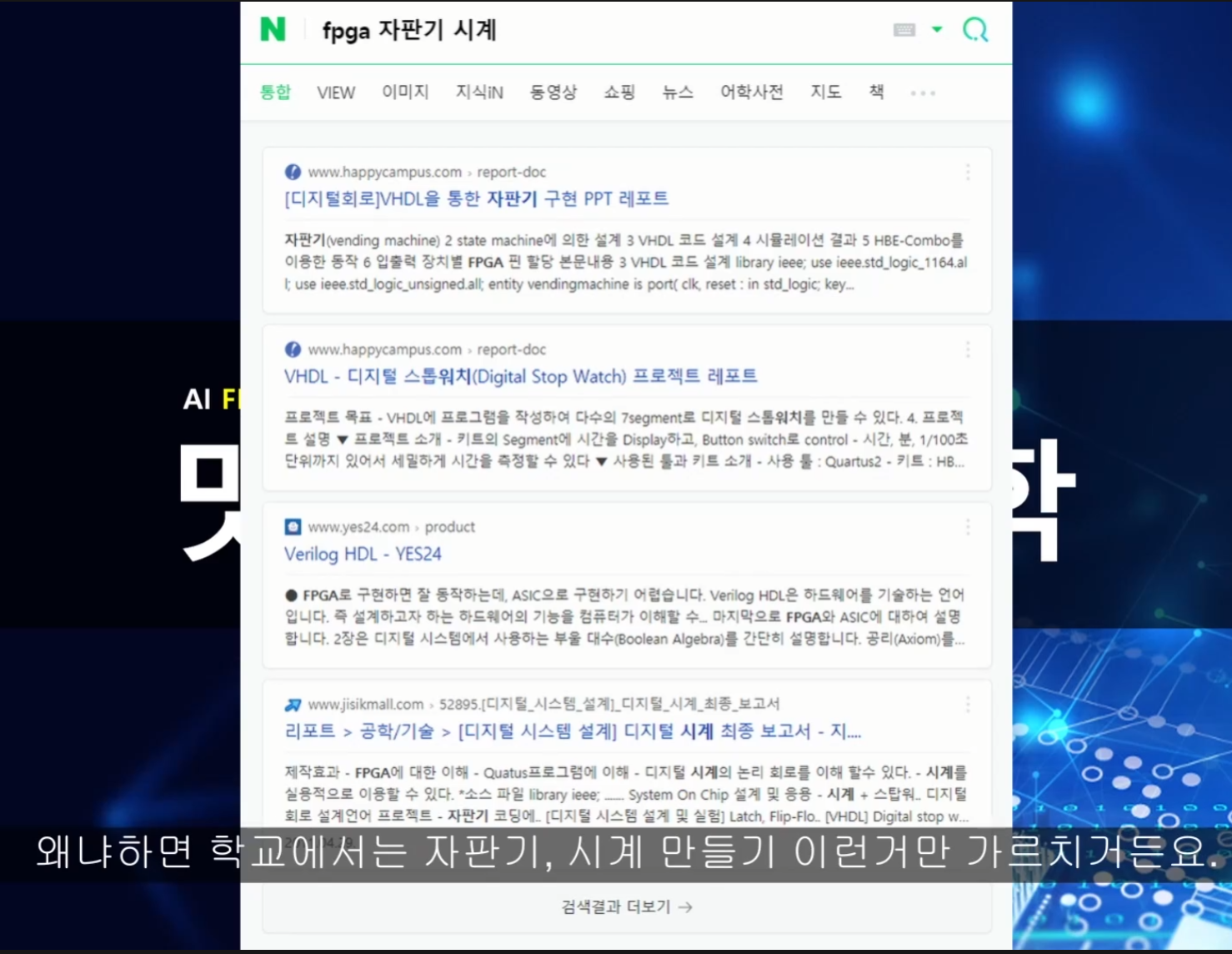Screen dimensions: 1232x954
Task: Open the 지식iN tab
Action: [x=479, y=92]
